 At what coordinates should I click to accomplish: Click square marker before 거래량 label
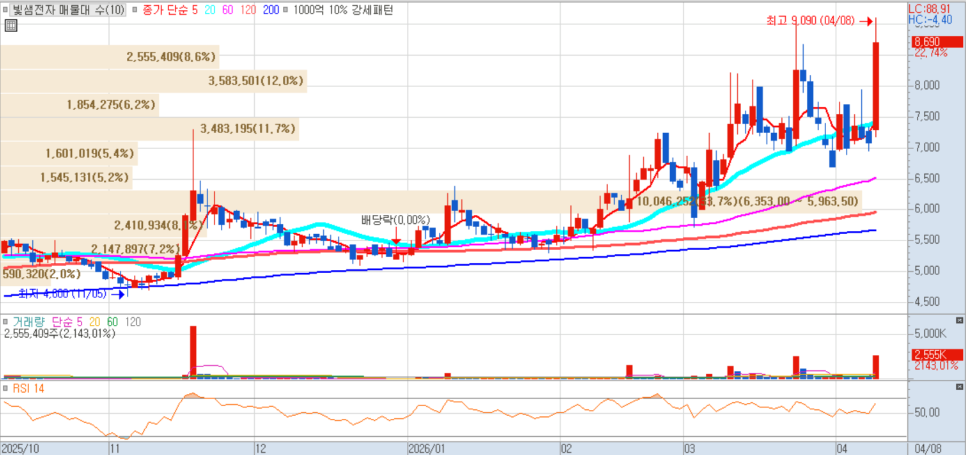(x=6, y=322)
